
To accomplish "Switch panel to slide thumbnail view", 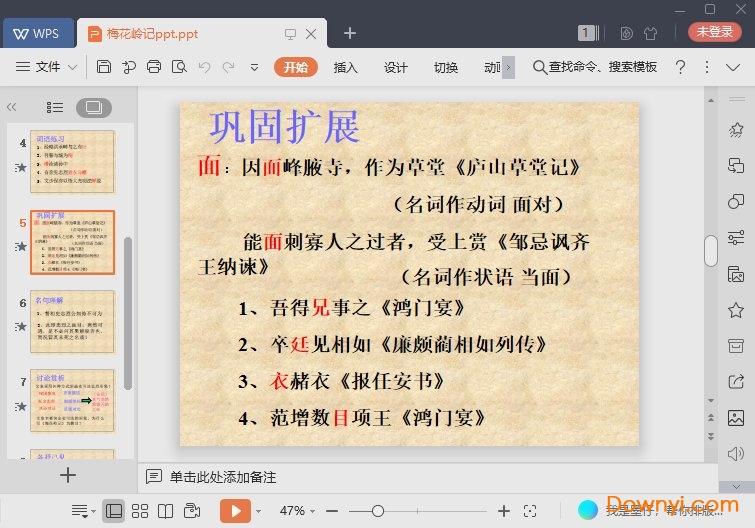I will (x=94, y=107).
